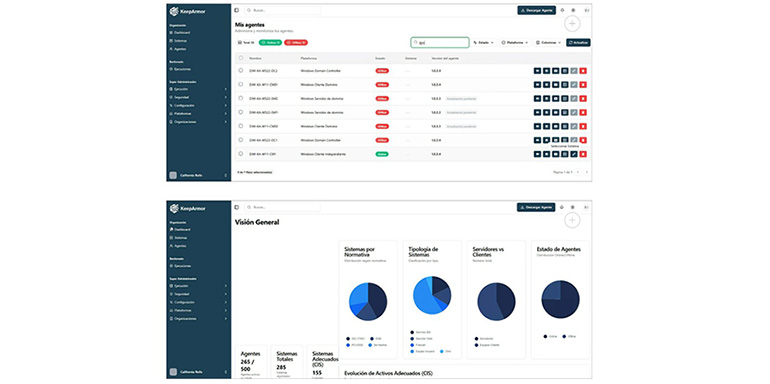The height and width of the screenshot is (384, 770).
Task: Click grey pencil icon in row ending DC2
Action: click(x=574, y=71)
